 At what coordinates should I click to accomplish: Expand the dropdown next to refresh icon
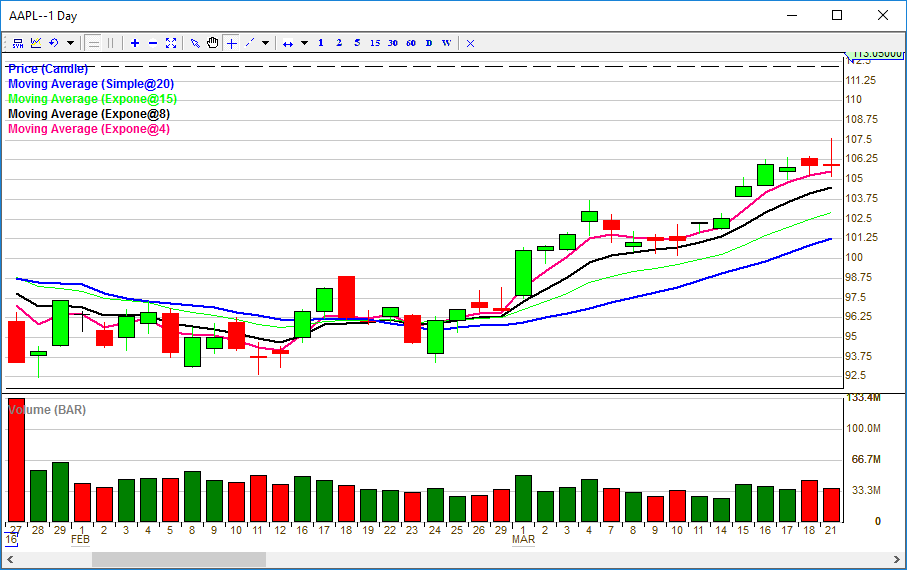click(x=70, y=43)
